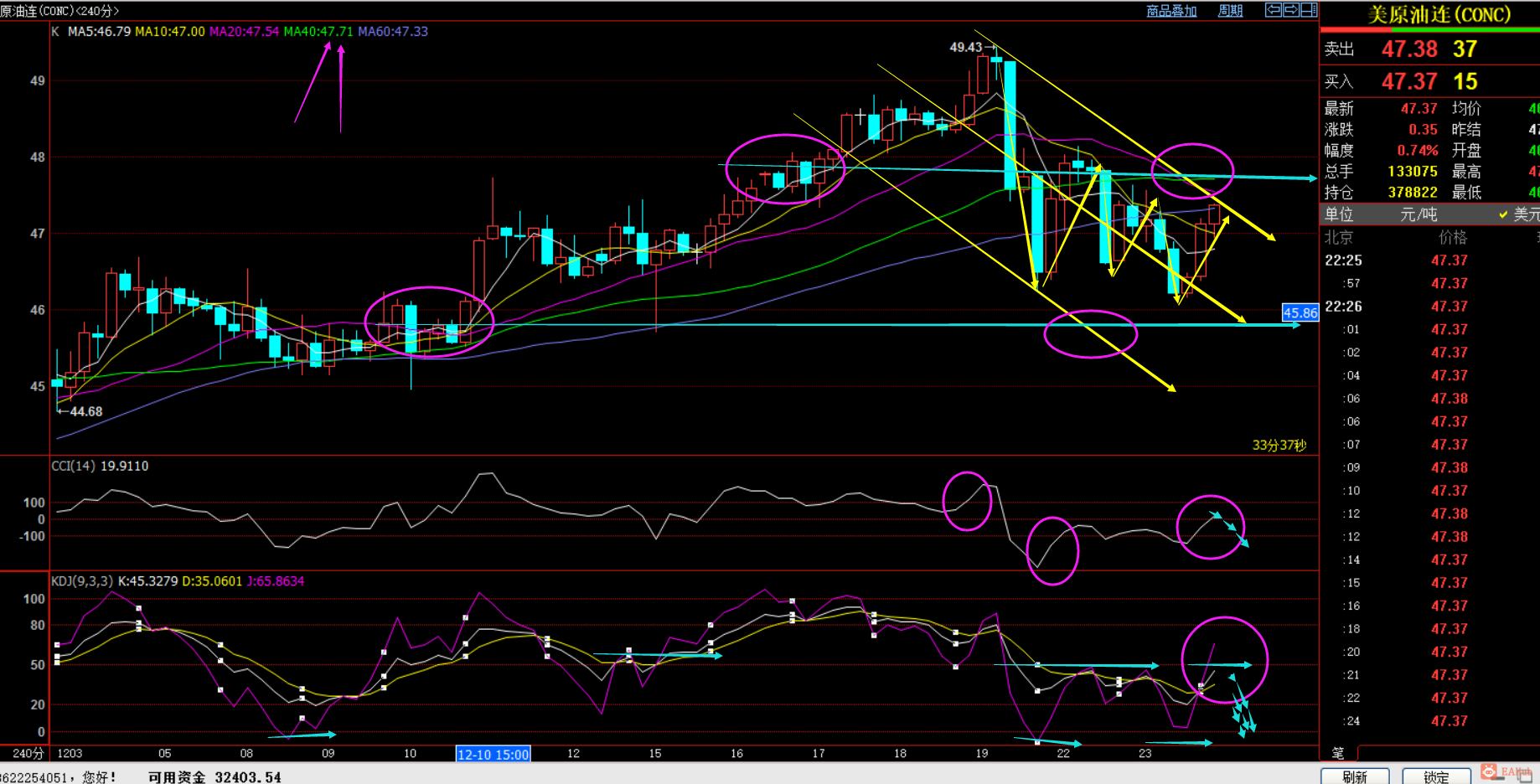Viewport: 1540px width, 784px height.
Task: Select the :09 tick row at 47.38
Action: (1429, 468)
